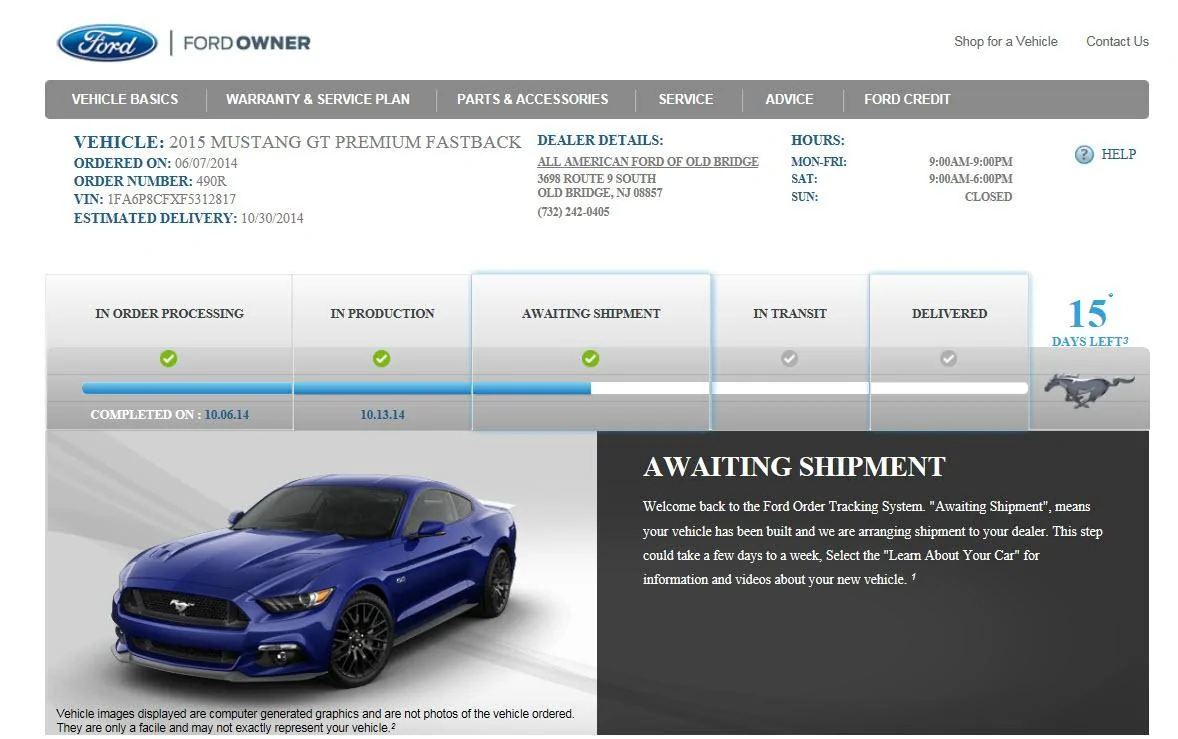Viewport: 1178px width, 739px height.
Task: Click the Shop for a Vehicle link
Action: (1006, 41)
